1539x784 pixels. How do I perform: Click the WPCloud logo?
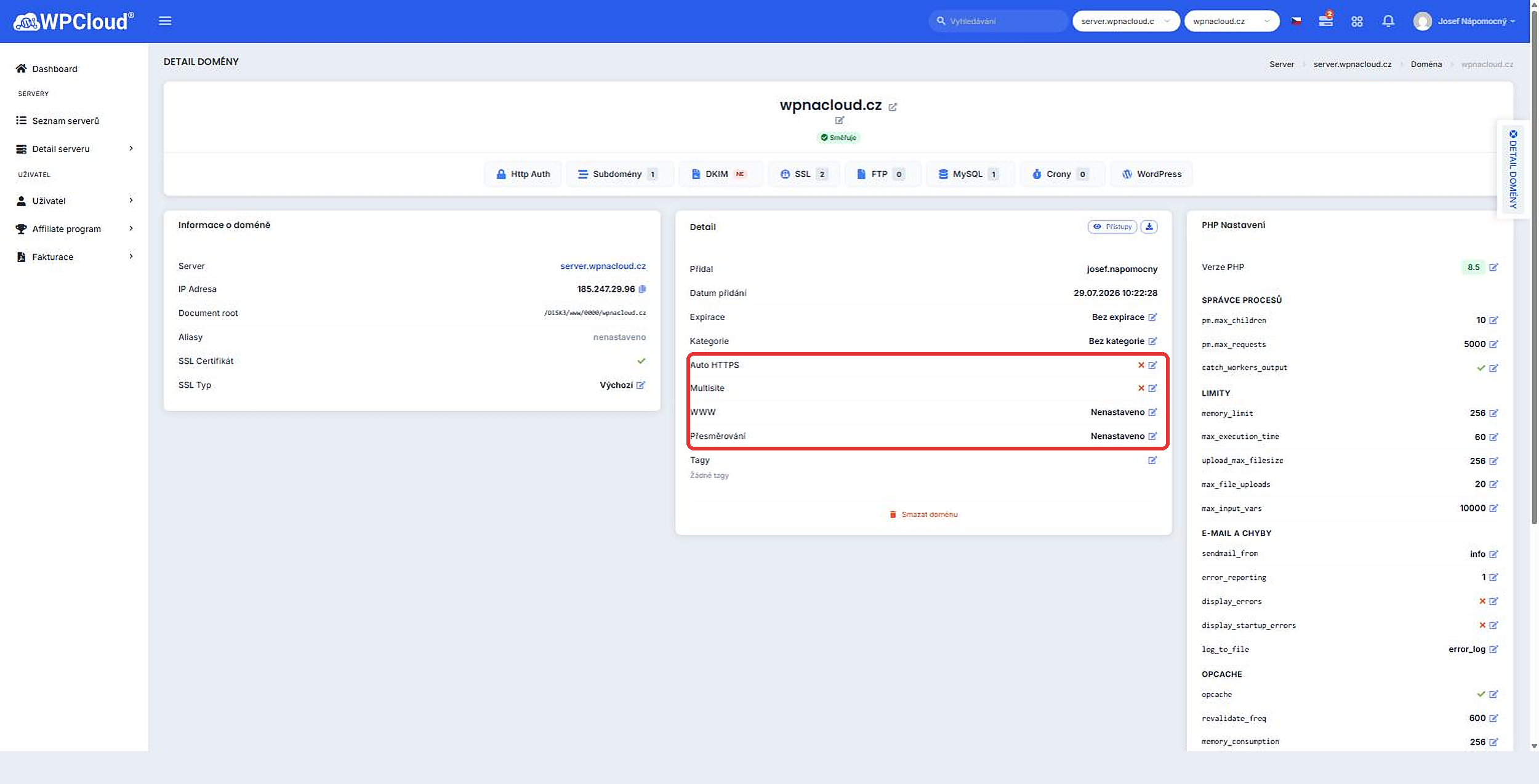[x=73, y=22]
